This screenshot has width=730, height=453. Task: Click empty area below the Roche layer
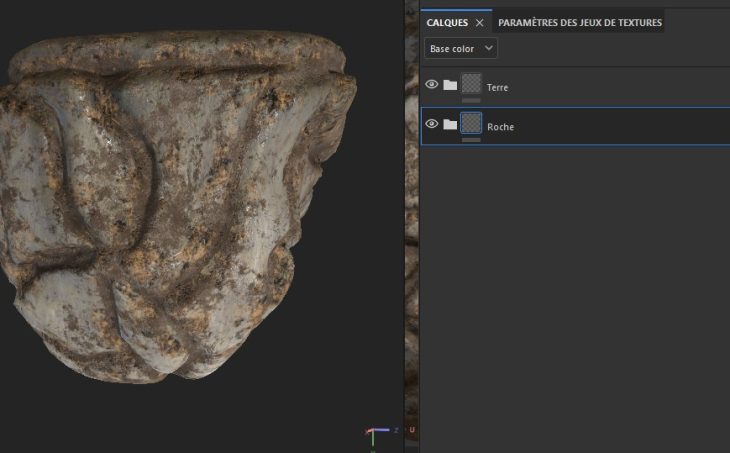(x=575, y=300)
